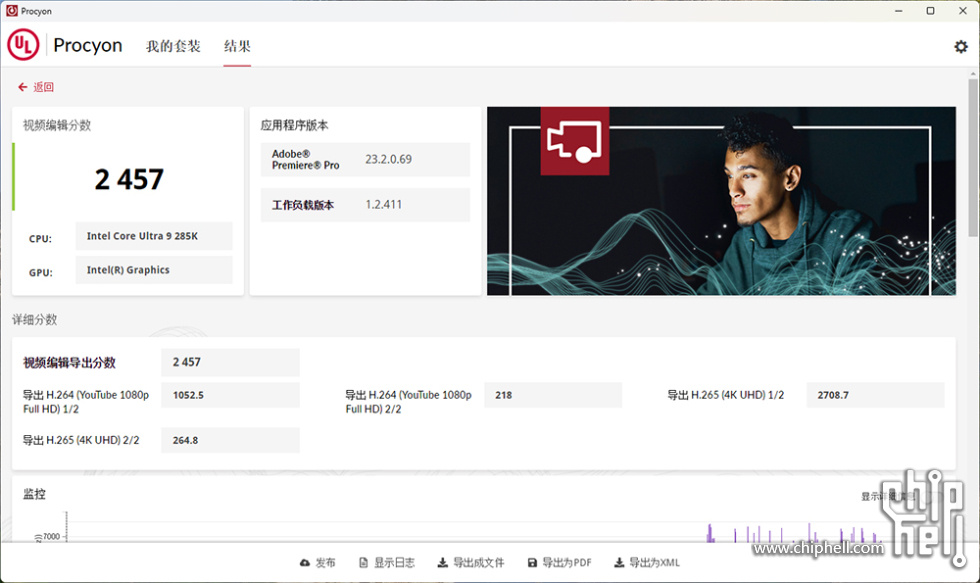Screen dimensions: 980x583
Task: Click the UL logo icon
Action: (x=23, y=45)
